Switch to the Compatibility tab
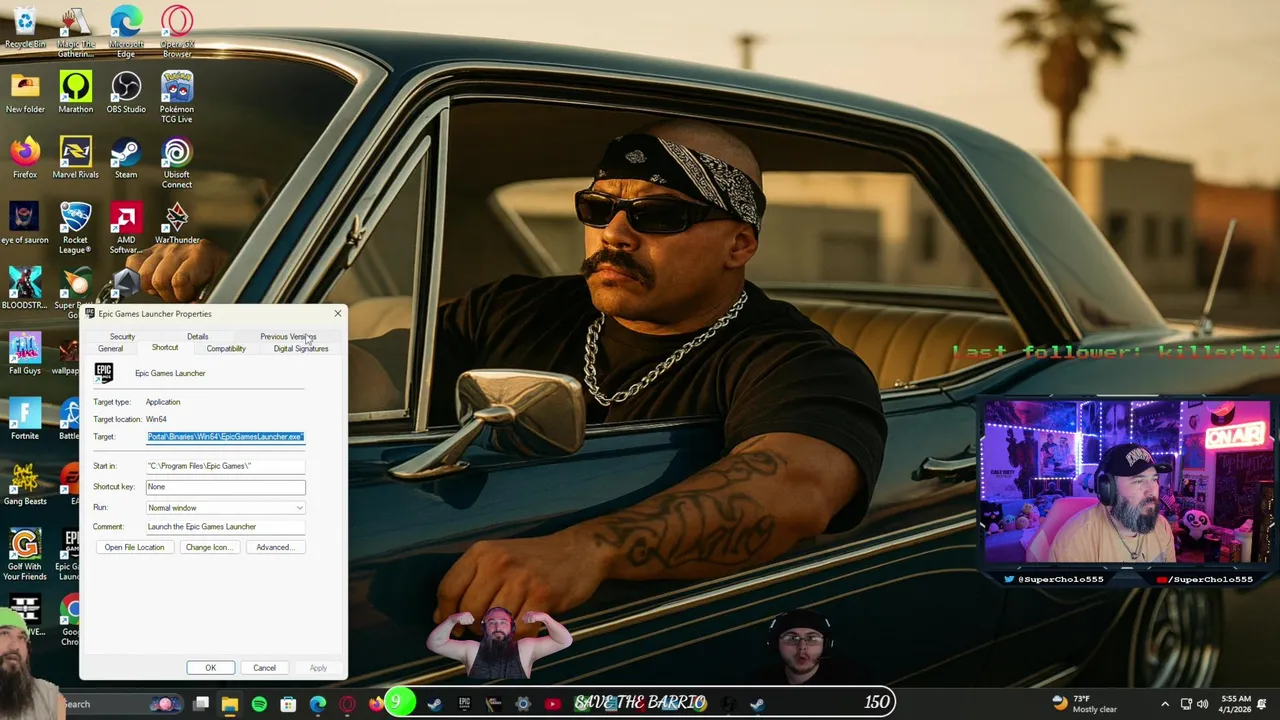Screen dimensions: 1280x720 226,349
